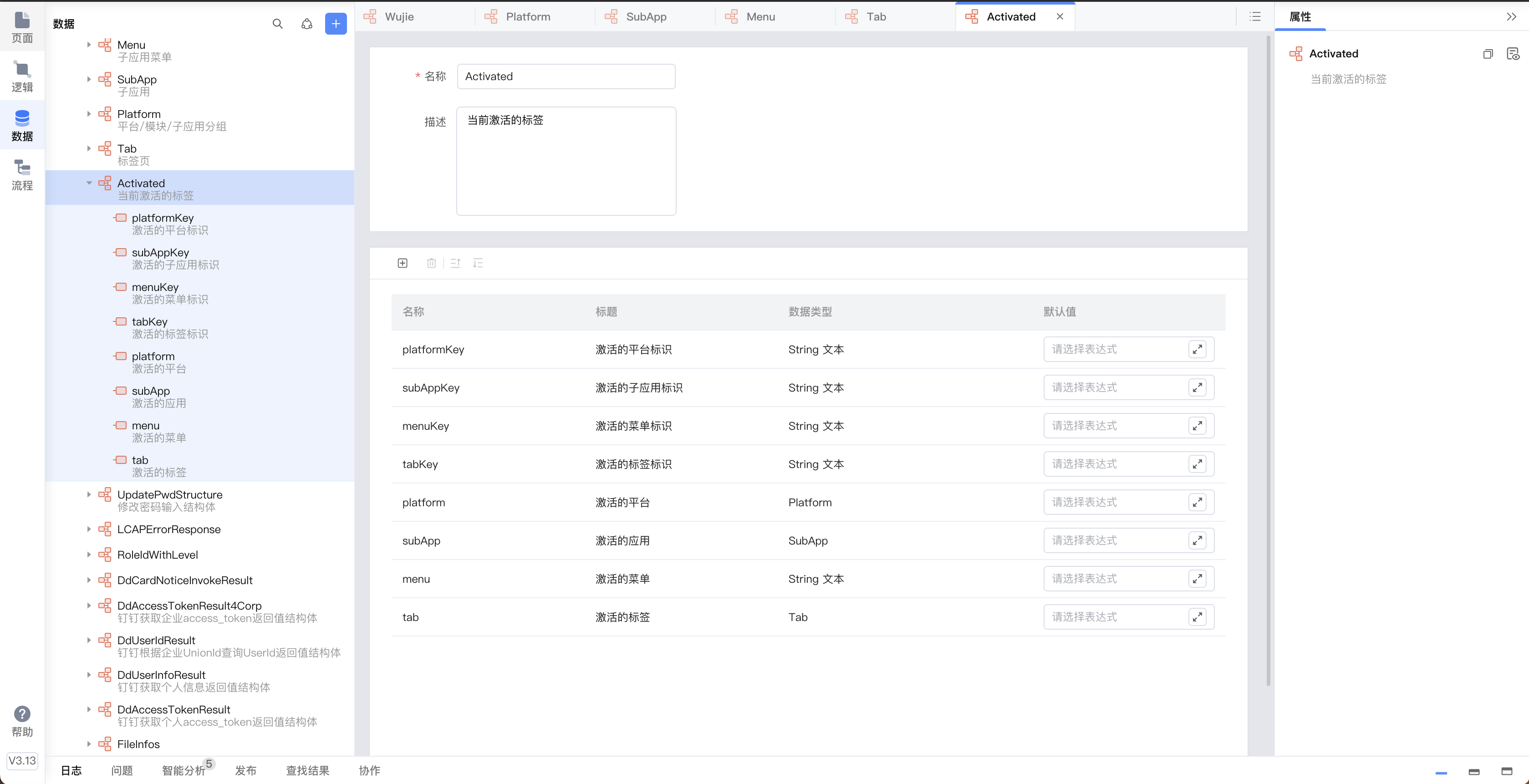
Task: Click the 名称 input containing Activated
Action: 566,76
